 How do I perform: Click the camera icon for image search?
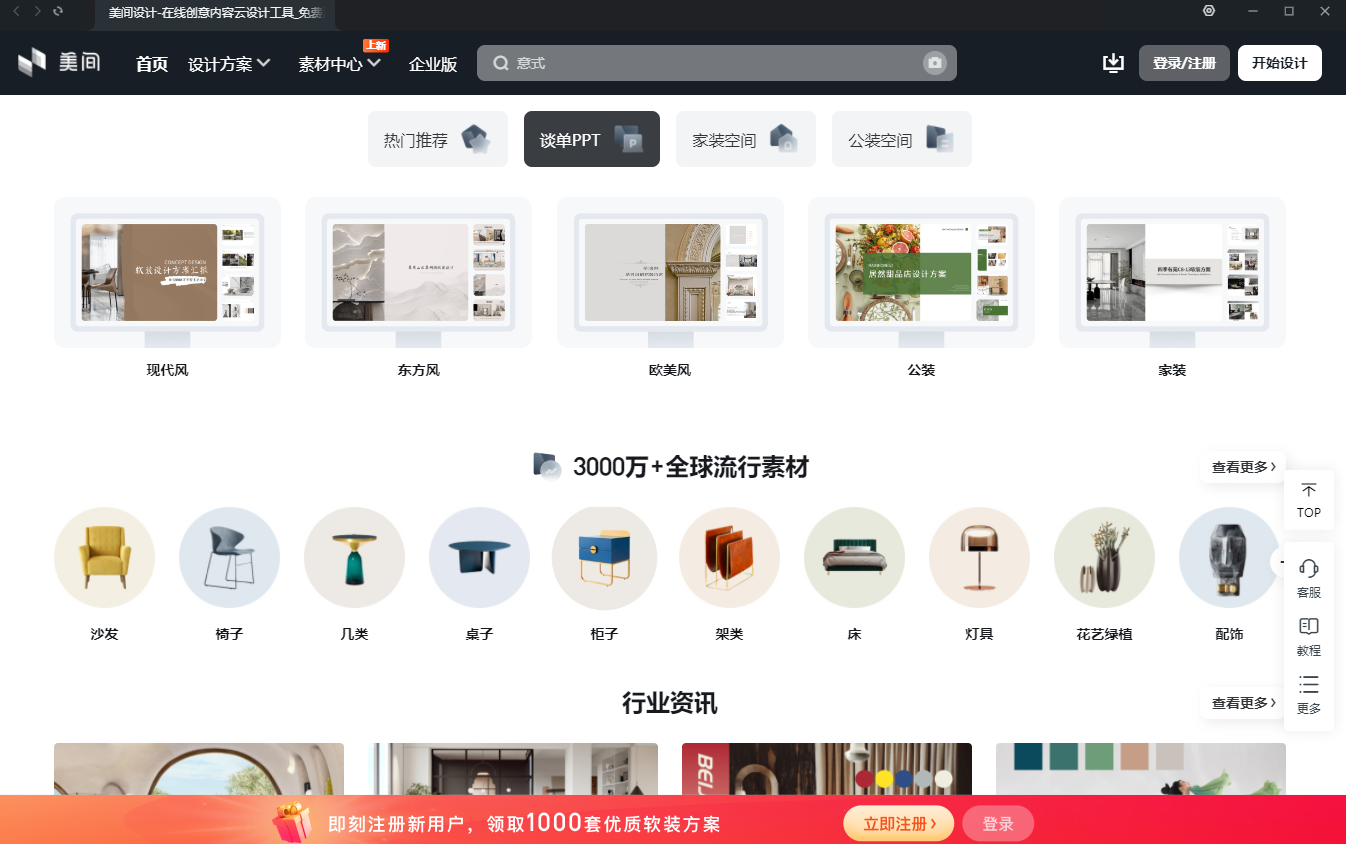tap(935, 63)
